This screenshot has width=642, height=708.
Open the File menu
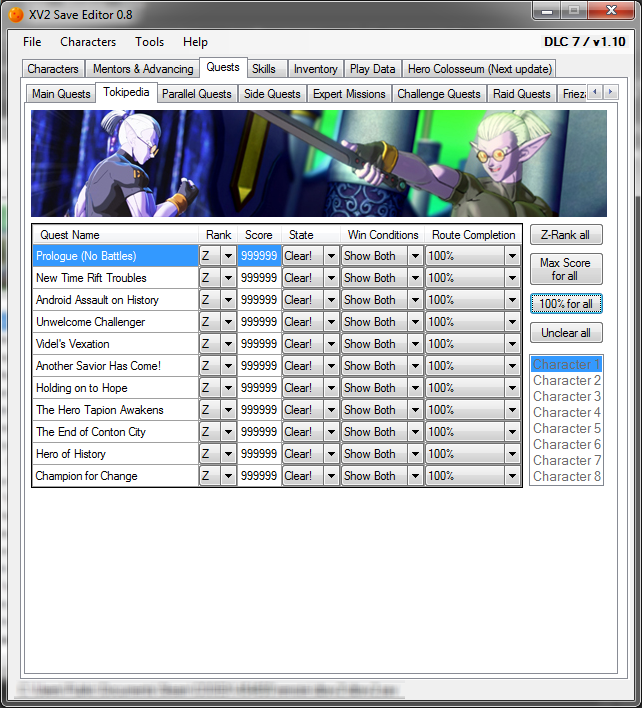(32, 42)
